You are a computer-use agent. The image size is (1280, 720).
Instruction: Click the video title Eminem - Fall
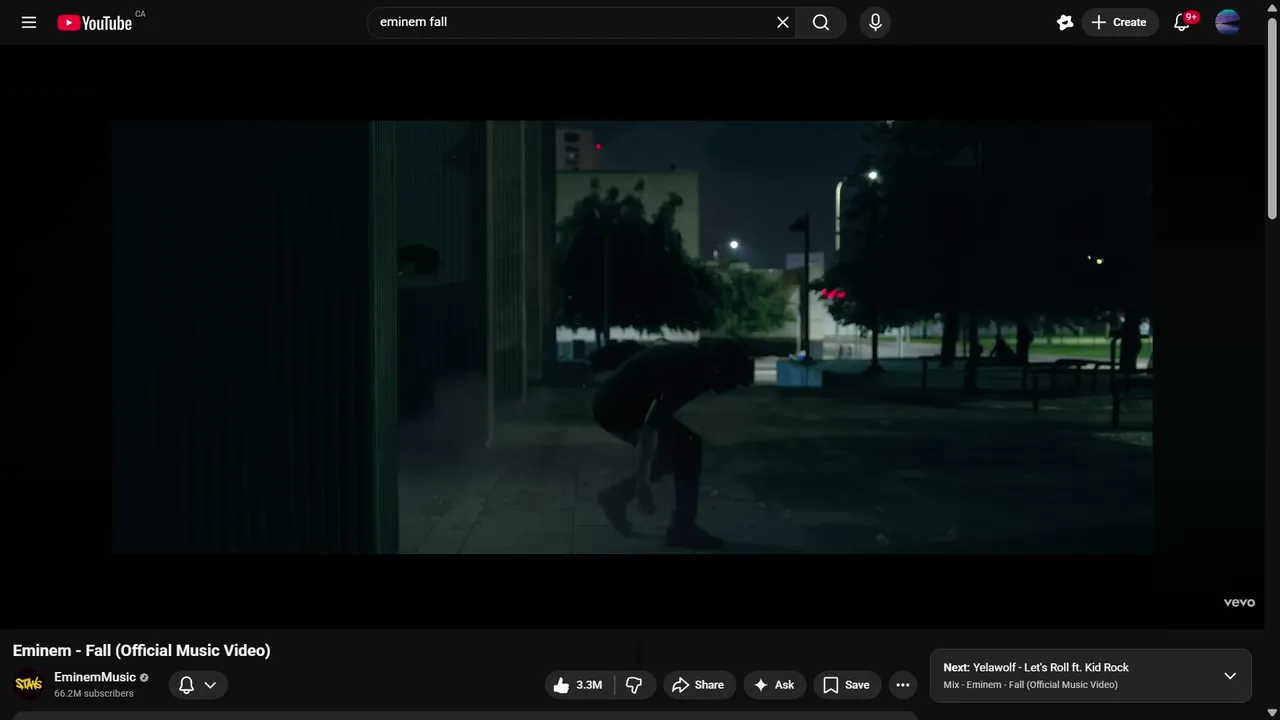pos(141,650)
